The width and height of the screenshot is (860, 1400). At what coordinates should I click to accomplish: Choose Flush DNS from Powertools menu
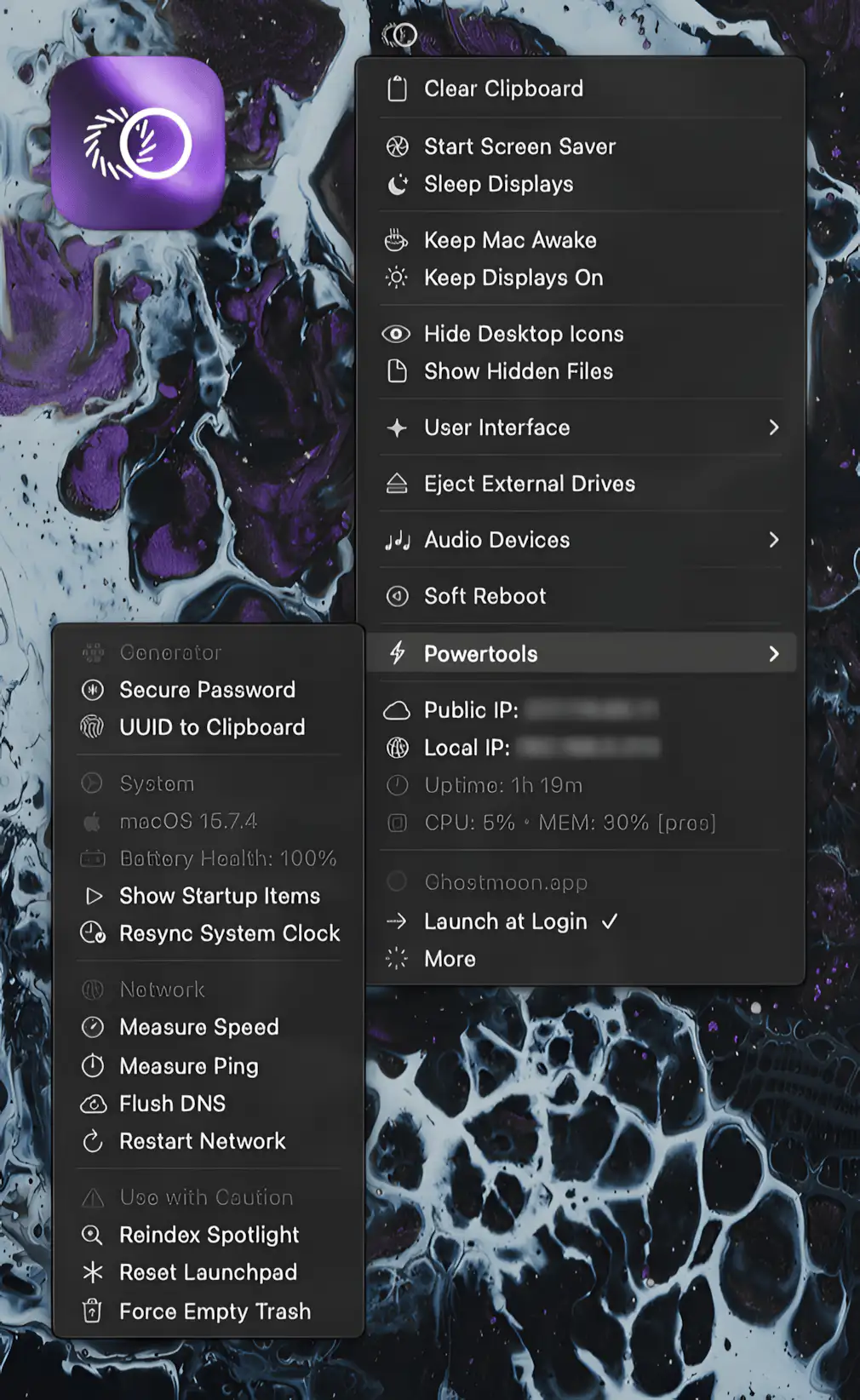click(172, 1104)
